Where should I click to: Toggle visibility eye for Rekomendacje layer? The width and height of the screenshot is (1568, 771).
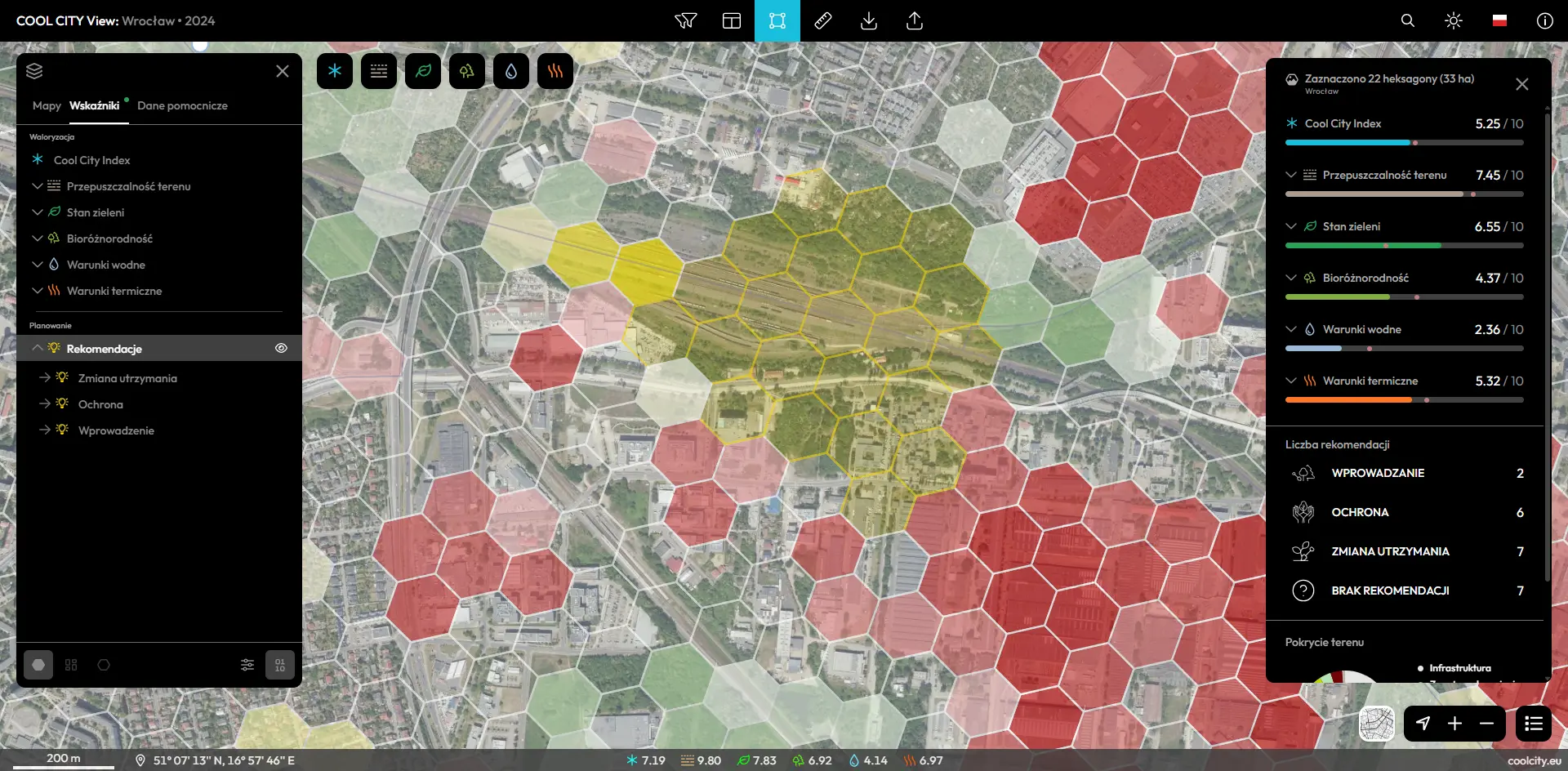click(281, 348)
